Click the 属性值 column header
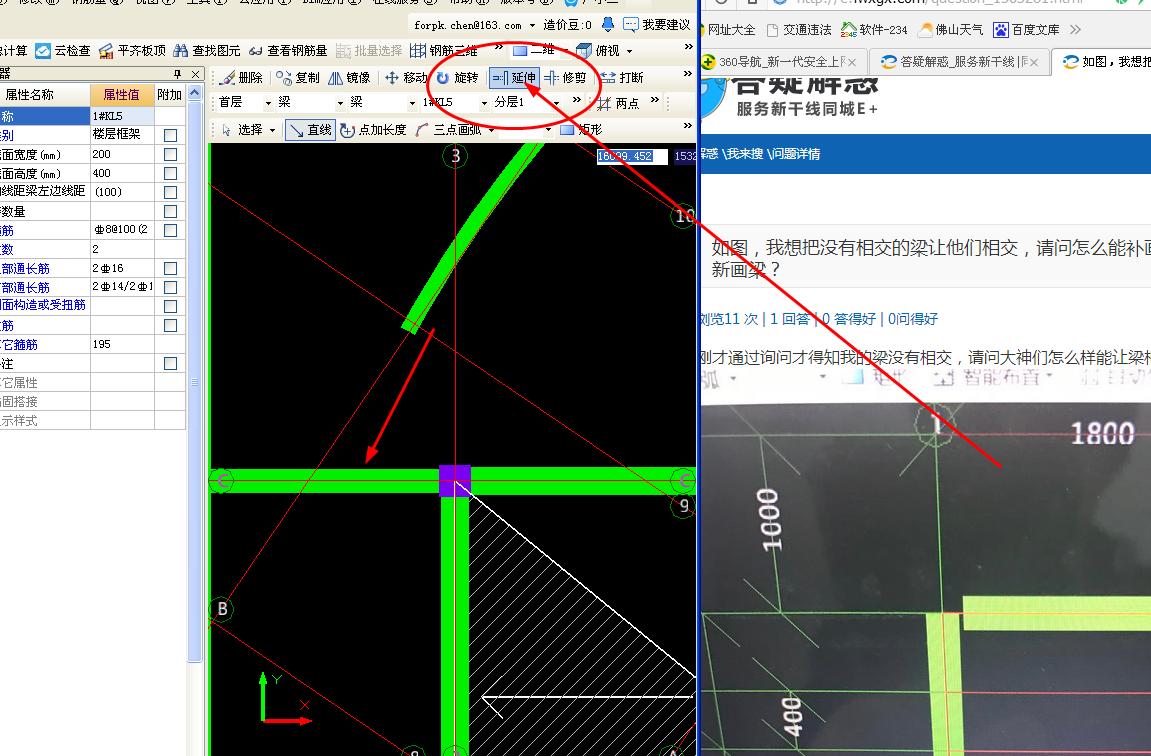Screen dimensions: 1151x756 pyautogui.click(x=122, y=94)
